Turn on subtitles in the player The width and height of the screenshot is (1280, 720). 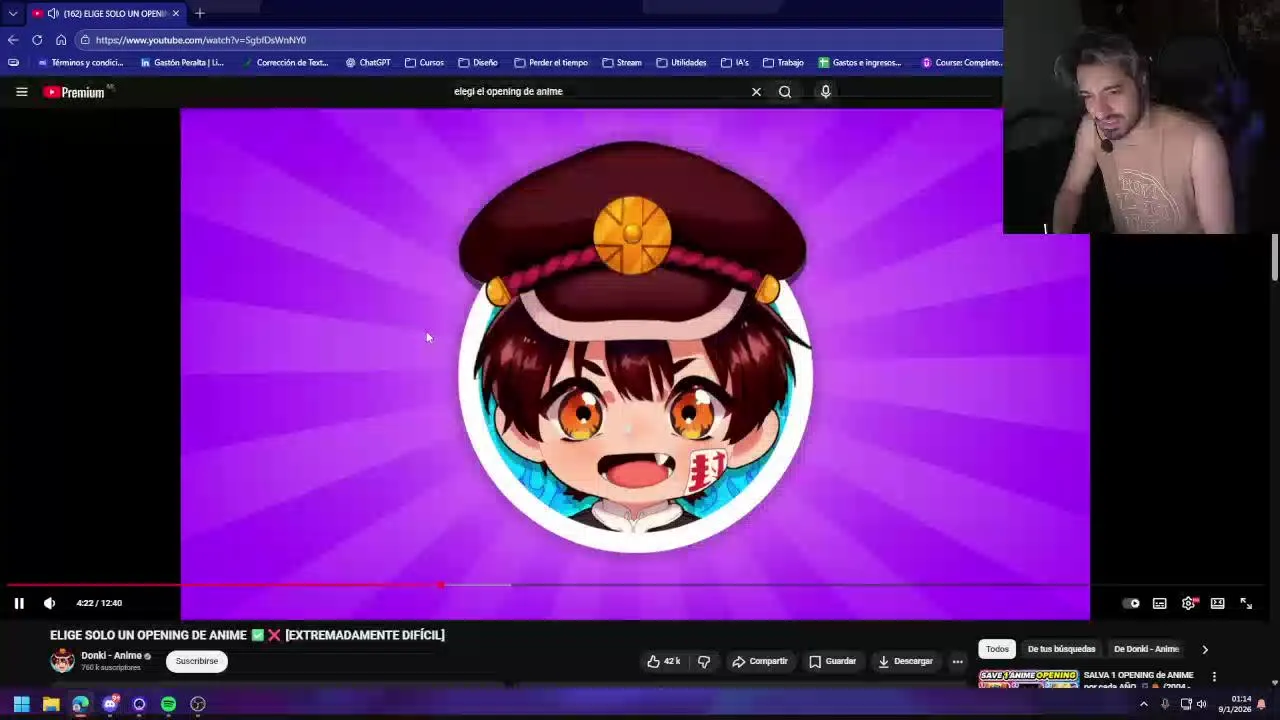pyautogui.click(x=1159, y=603)
